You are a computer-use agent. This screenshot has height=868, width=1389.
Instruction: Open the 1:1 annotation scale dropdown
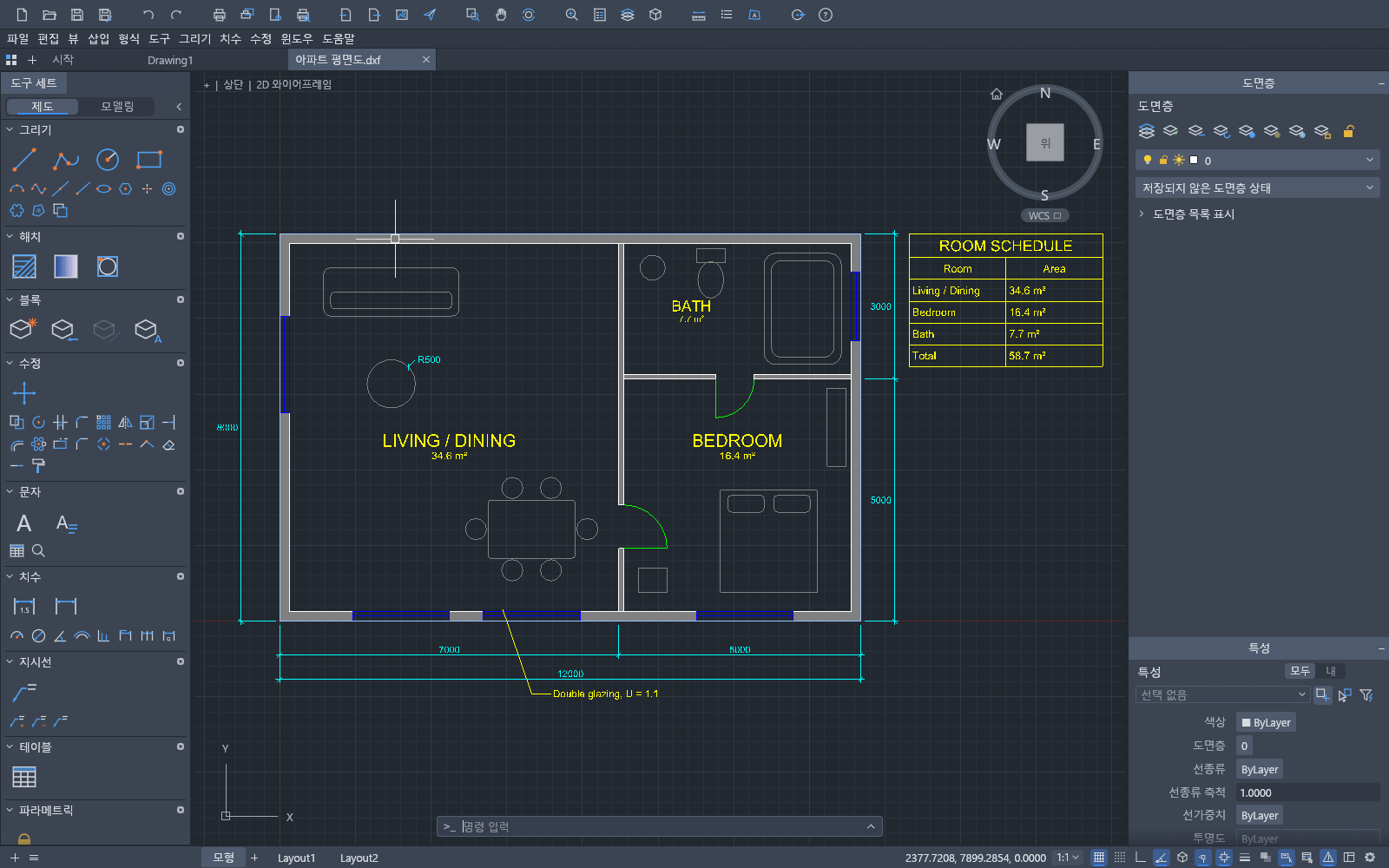click(x=1067, y=858)
